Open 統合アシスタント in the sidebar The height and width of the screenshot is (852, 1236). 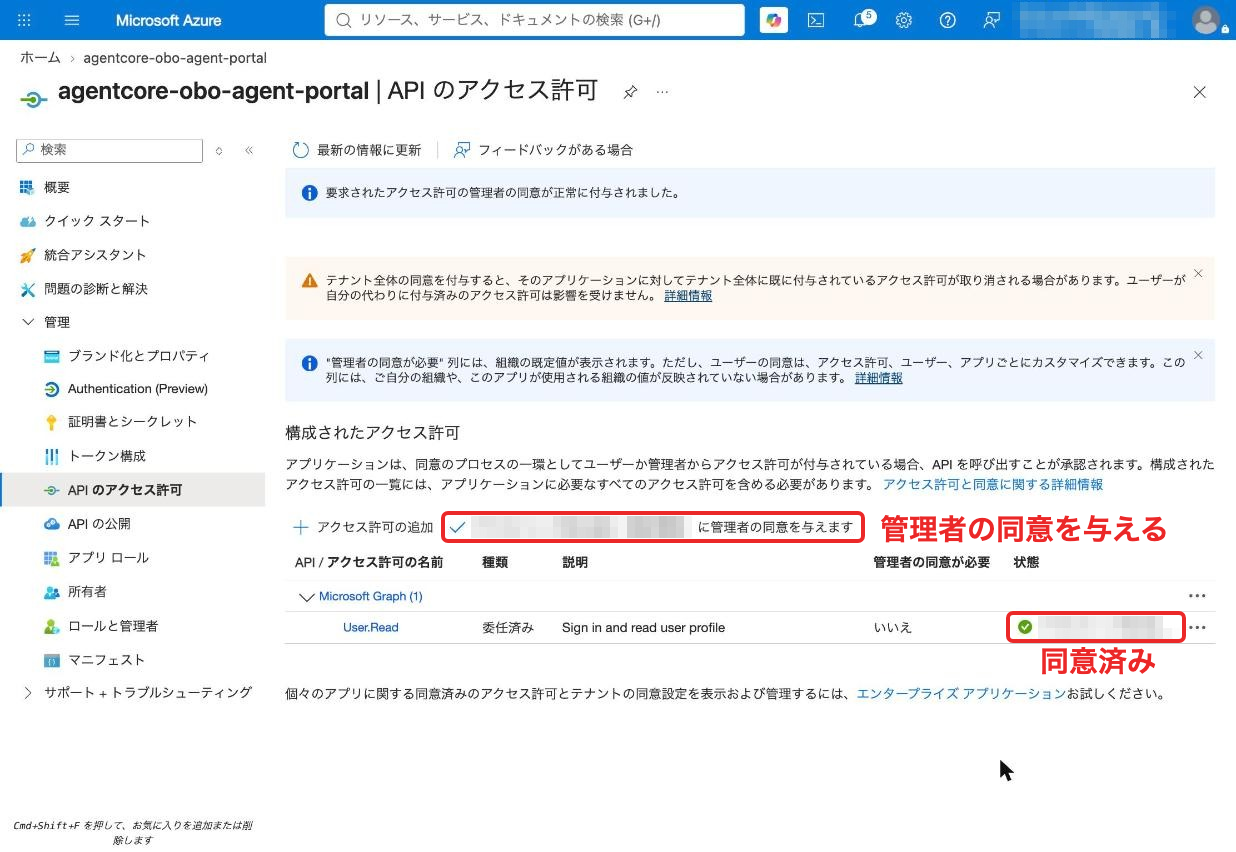tap(95, 255)
